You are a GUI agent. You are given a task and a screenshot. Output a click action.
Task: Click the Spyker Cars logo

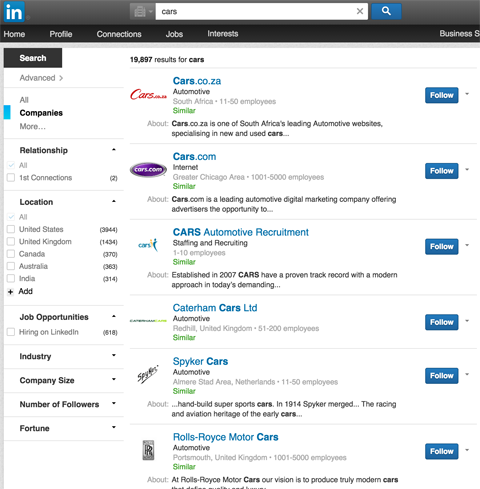pyautogui.click(x=148, y=374)
